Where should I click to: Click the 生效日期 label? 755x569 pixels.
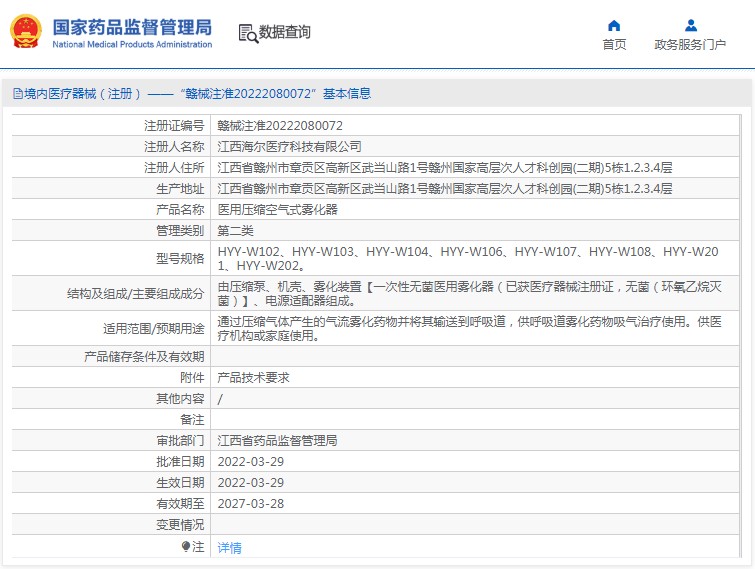tap(180, 482)
